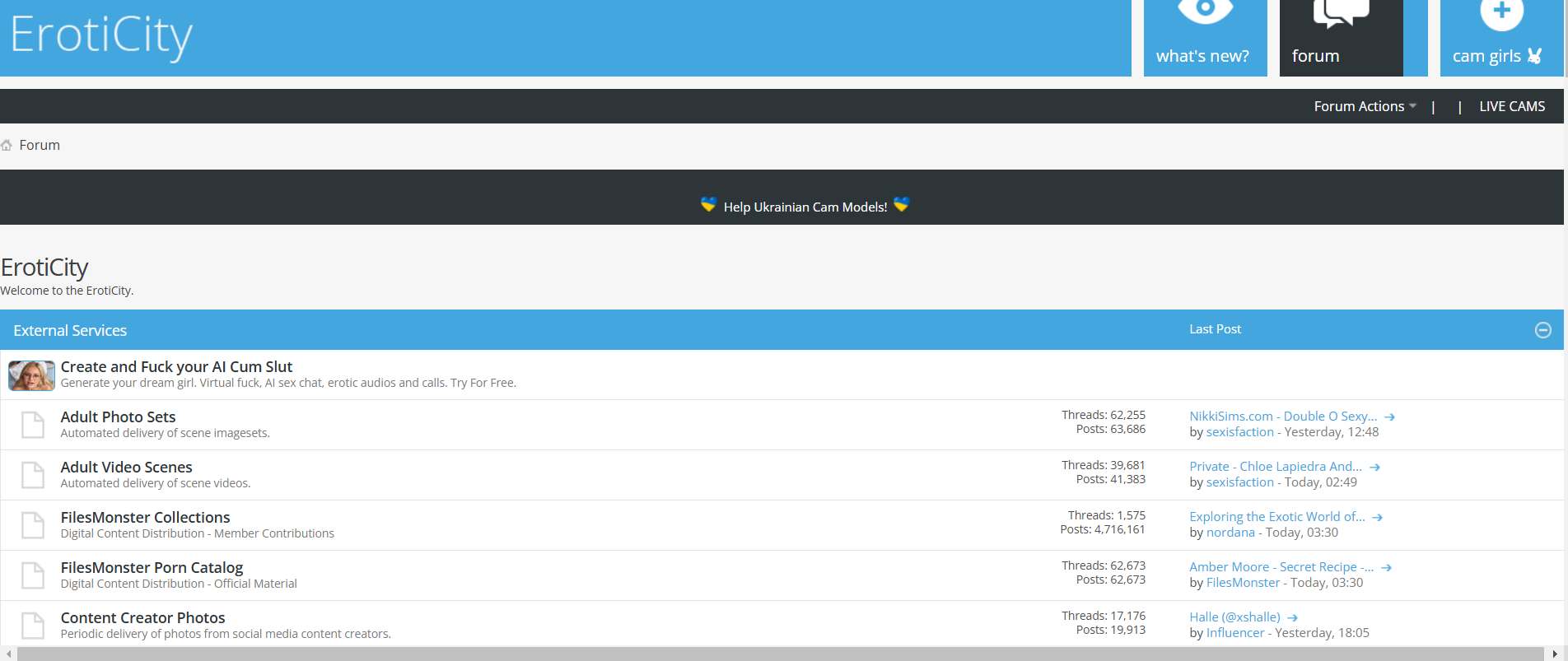Viewport: 1568px width, 661px height.
Task: Open the forum speech-bubble tab
Action: tap(1341, 38)
